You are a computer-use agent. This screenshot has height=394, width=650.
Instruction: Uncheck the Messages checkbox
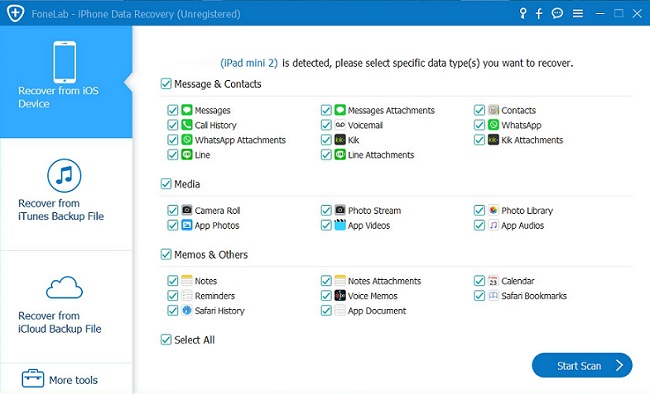tap(173, 110)
